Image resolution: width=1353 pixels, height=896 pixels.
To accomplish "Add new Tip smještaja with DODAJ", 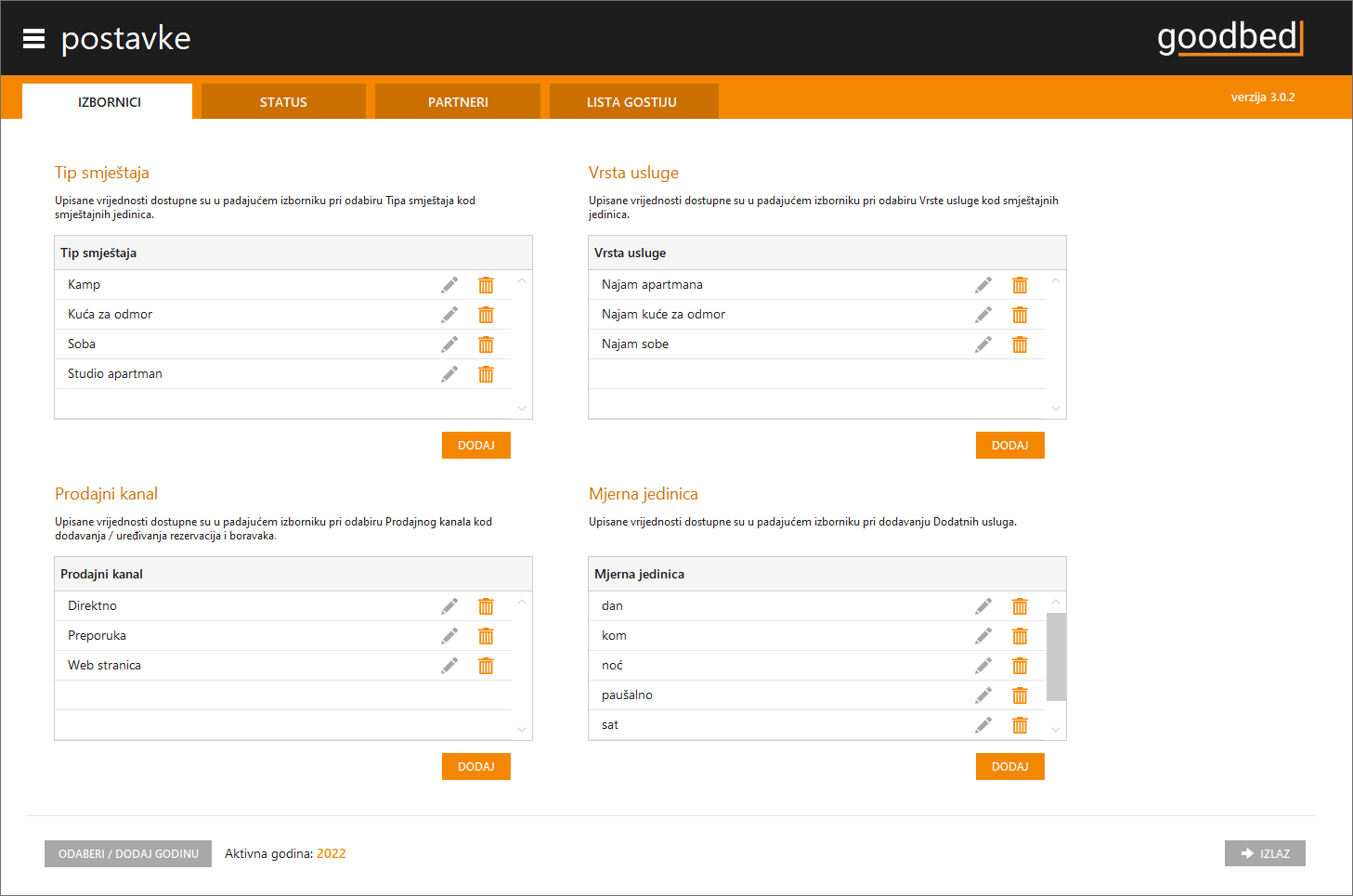I will tap(476, 446).
